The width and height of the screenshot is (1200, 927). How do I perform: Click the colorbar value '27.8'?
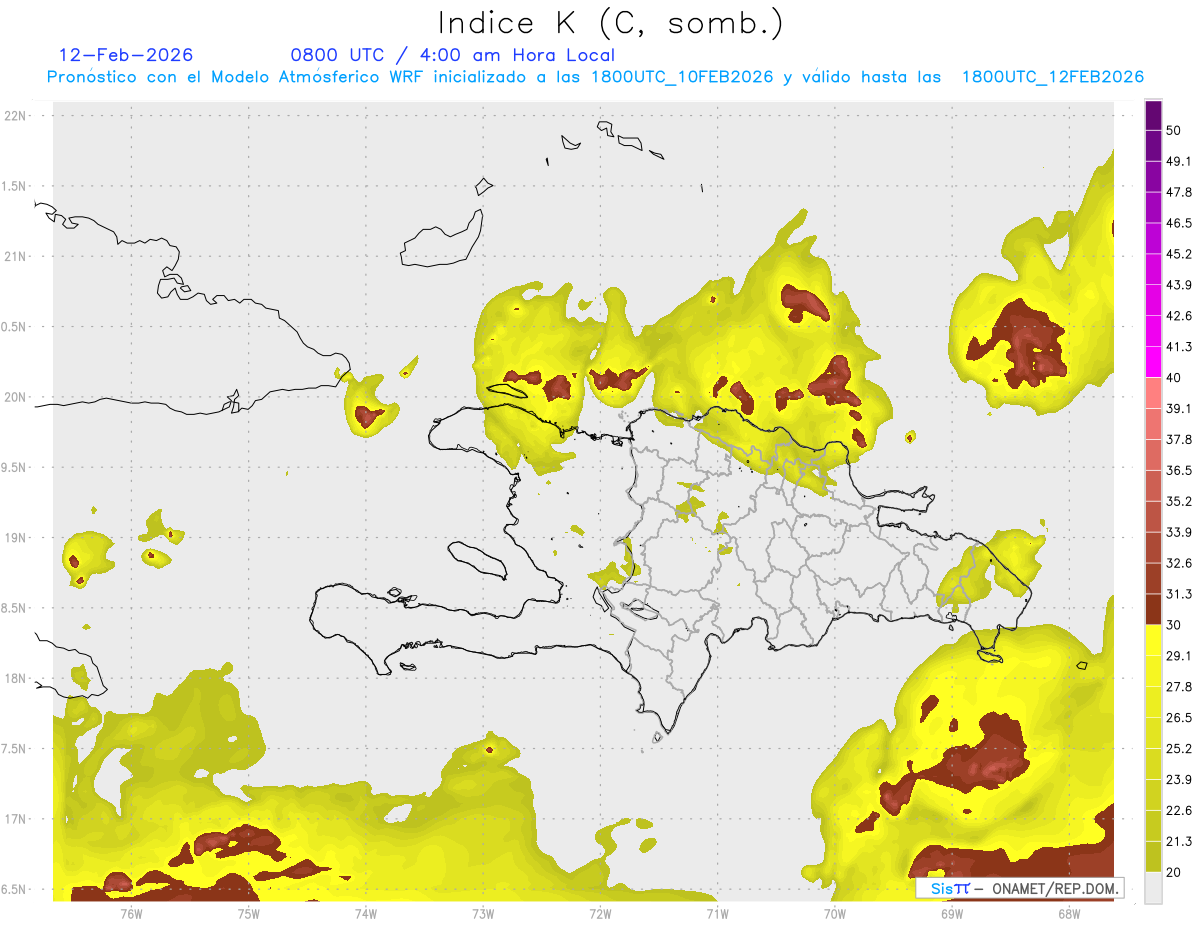click(x=1179, y=687)
